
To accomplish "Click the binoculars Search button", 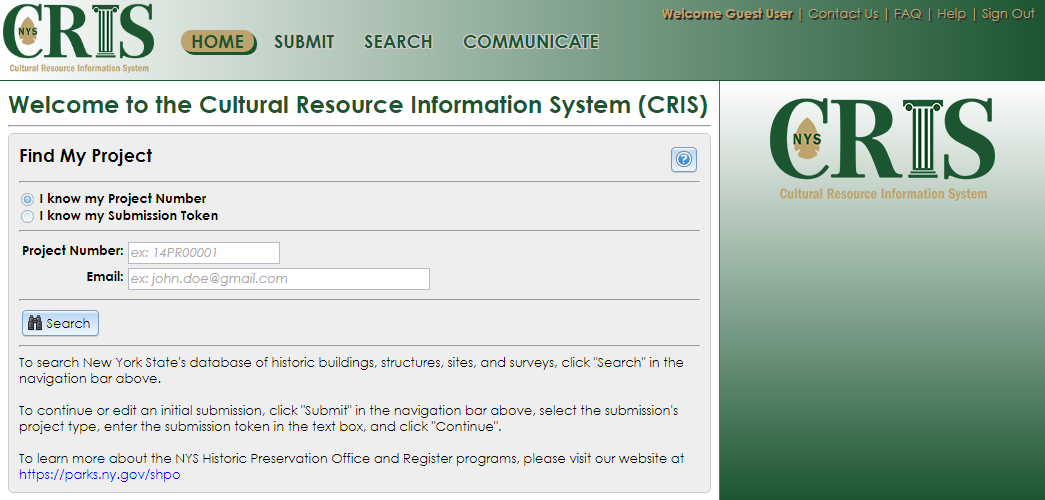I will click(x=60, y=323).
